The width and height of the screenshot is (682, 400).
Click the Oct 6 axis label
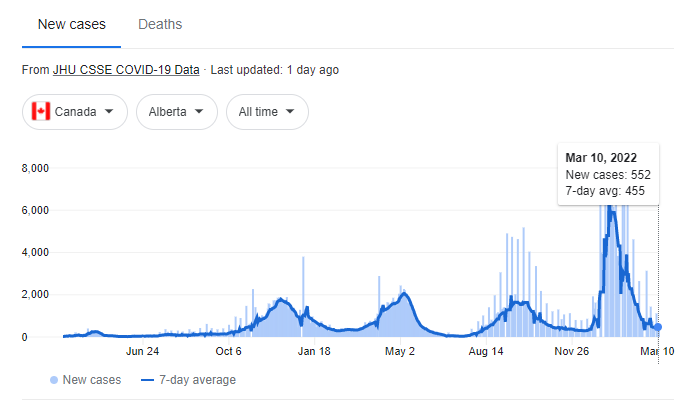pos(228,351)
